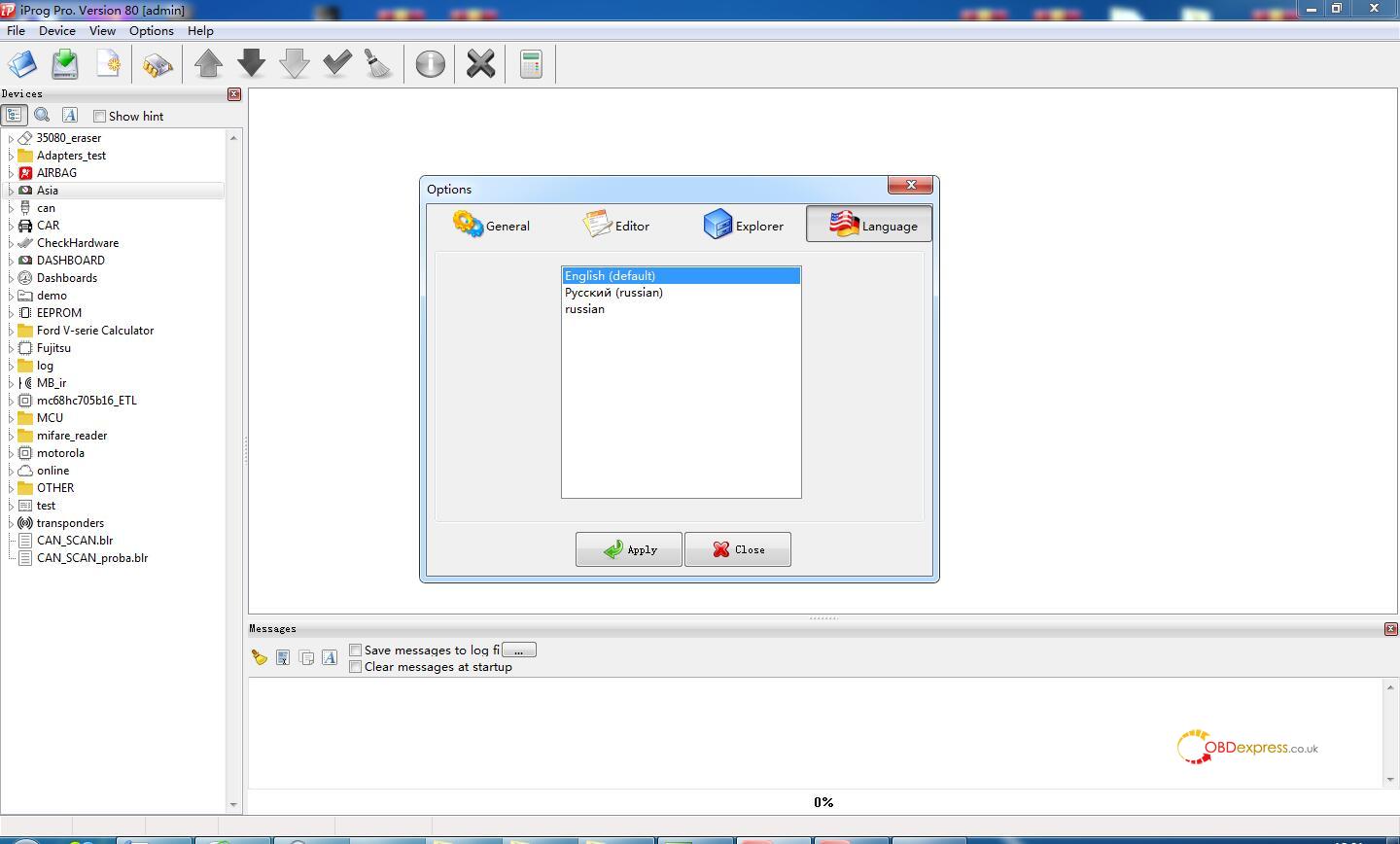Close the Messages panel
The width and height of the screenshot is (1400, 844).
tap(1390, 629)
